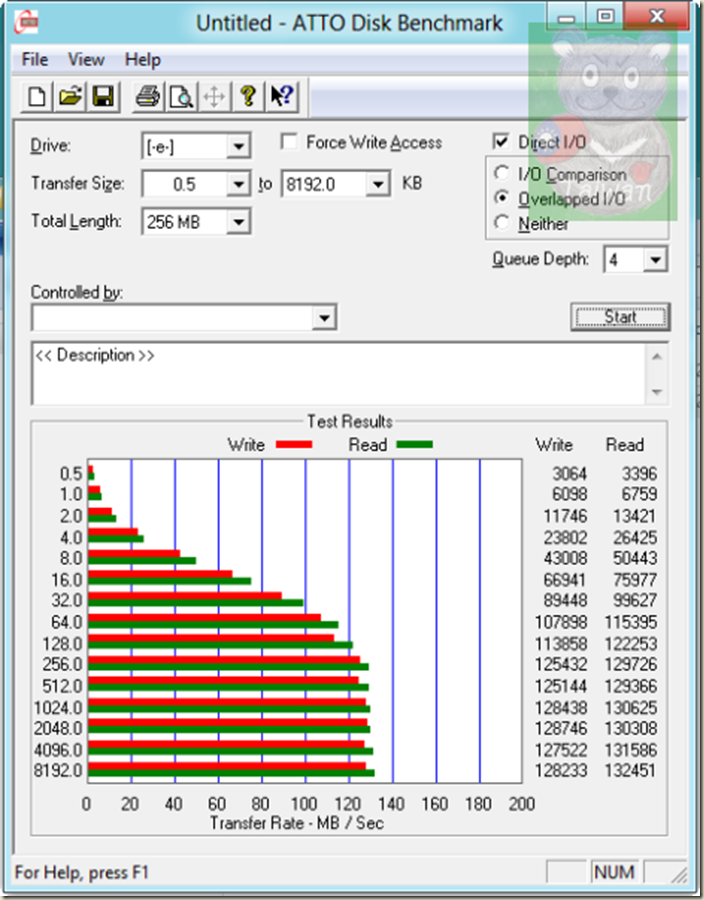Expand the maximum Transfer Size 8192.0 dropdown
The image size is (704, 900).
coord(378,184)
